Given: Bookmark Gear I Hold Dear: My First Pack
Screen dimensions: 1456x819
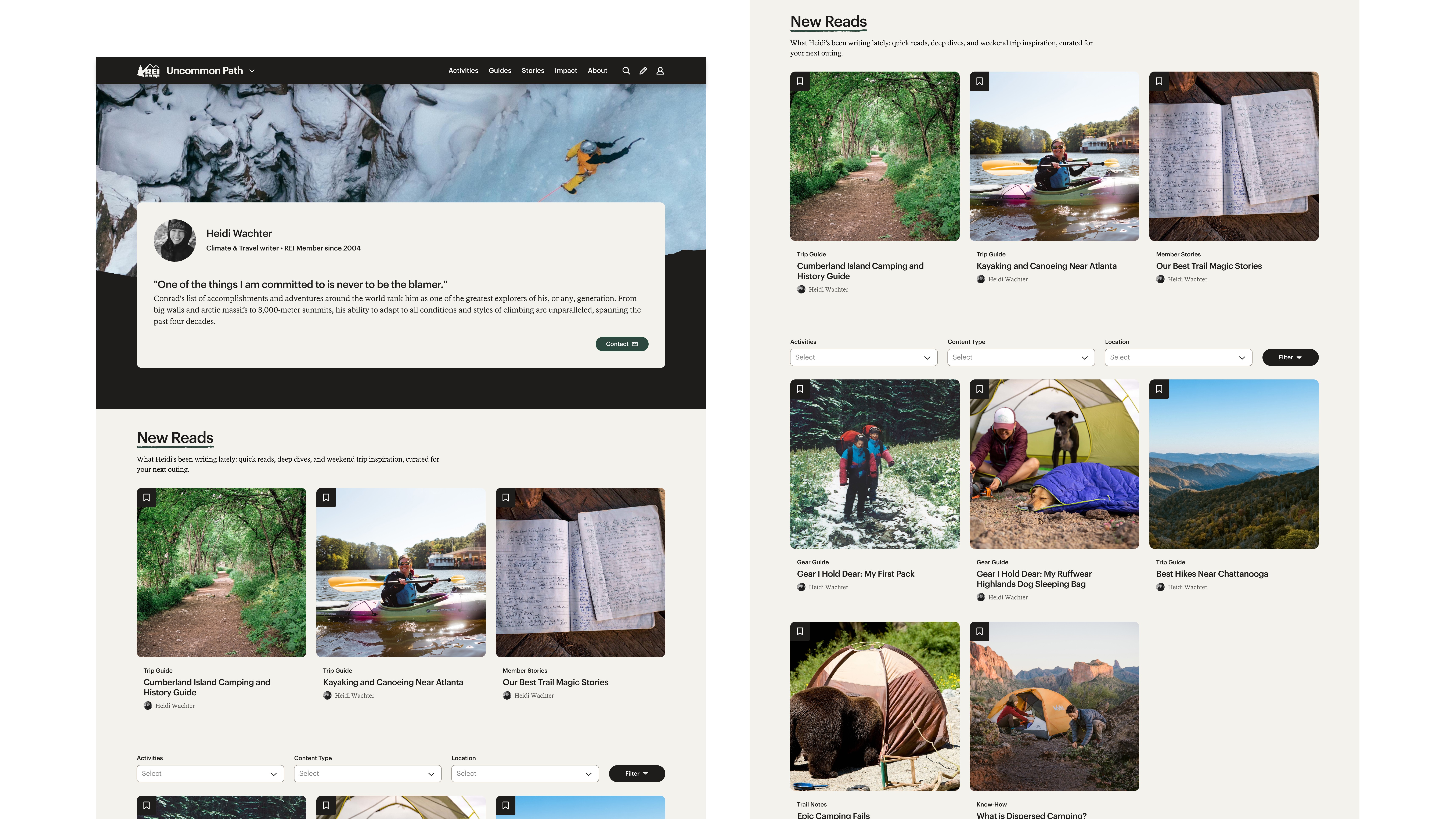Looking at the screenshot, I should pyautogui.click(x=800, y=389).
